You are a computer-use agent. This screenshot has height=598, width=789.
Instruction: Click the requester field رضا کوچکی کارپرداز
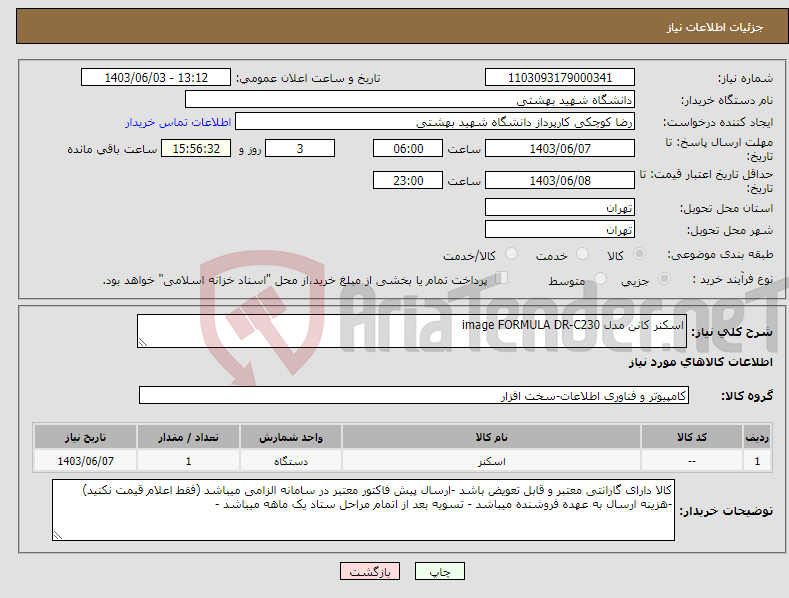pyautogui.click(x=435, y=122)
